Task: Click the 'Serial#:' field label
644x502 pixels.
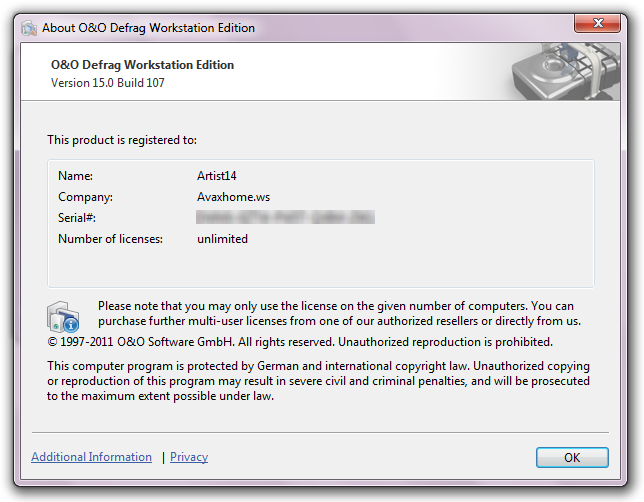Action: pyautogui.click(x=77, y=217)
